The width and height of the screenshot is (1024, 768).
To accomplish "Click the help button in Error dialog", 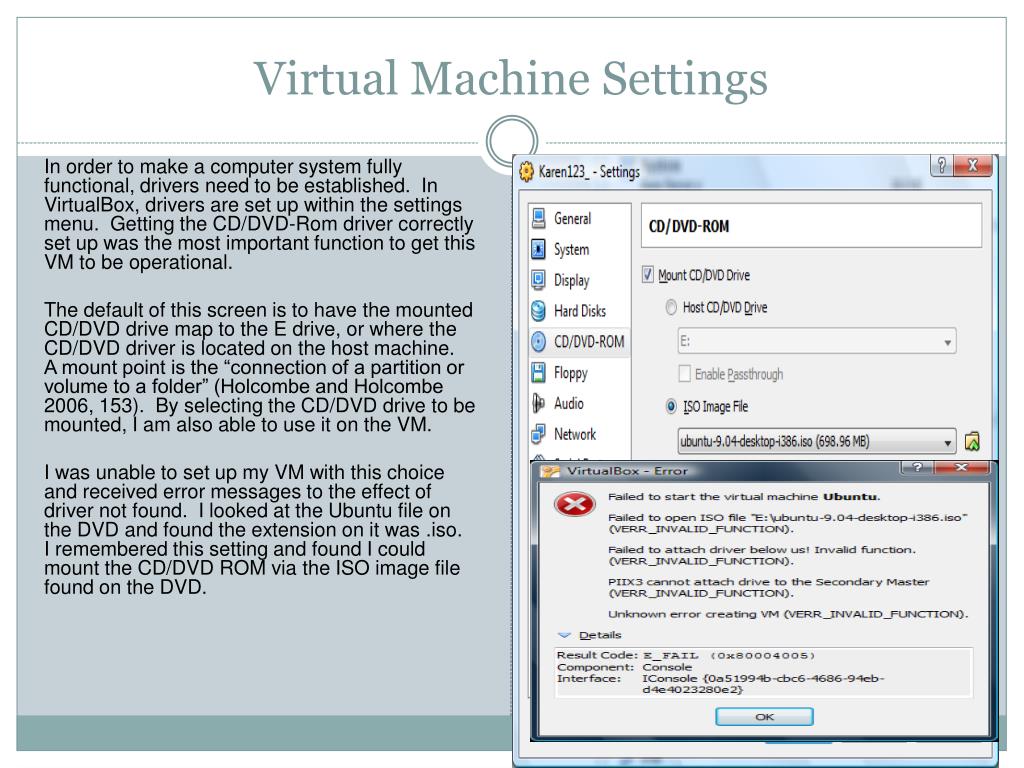I will coord(917,467).
